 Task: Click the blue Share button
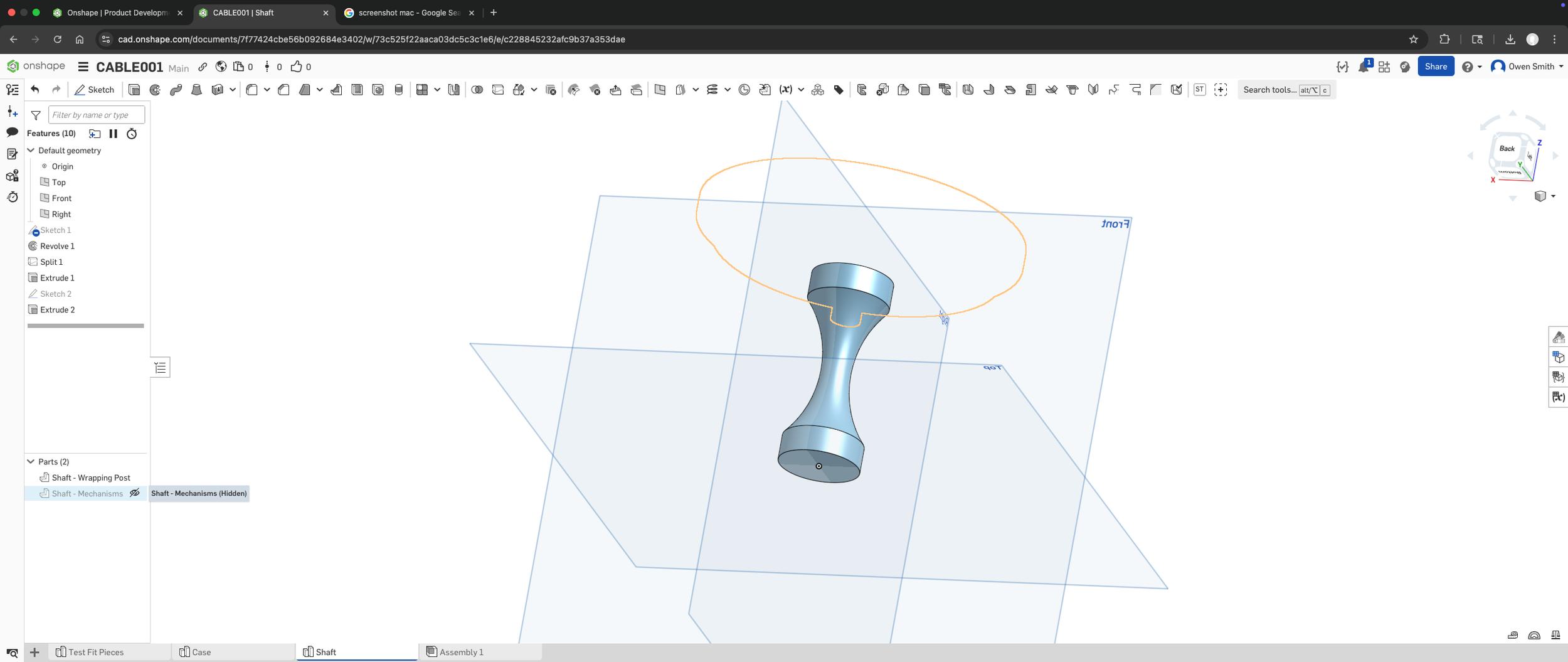(1436, 67)
